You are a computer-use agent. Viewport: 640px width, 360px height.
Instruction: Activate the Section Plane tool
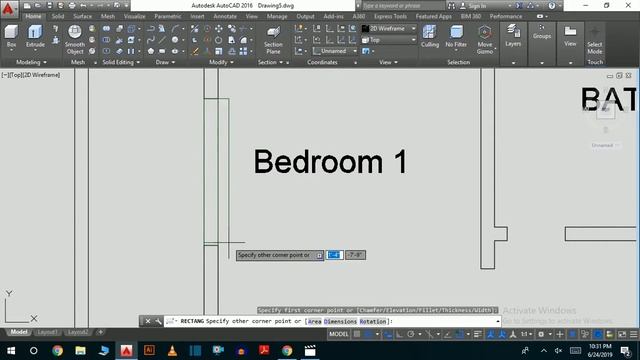pyautogui.click(x=273, y=40)
